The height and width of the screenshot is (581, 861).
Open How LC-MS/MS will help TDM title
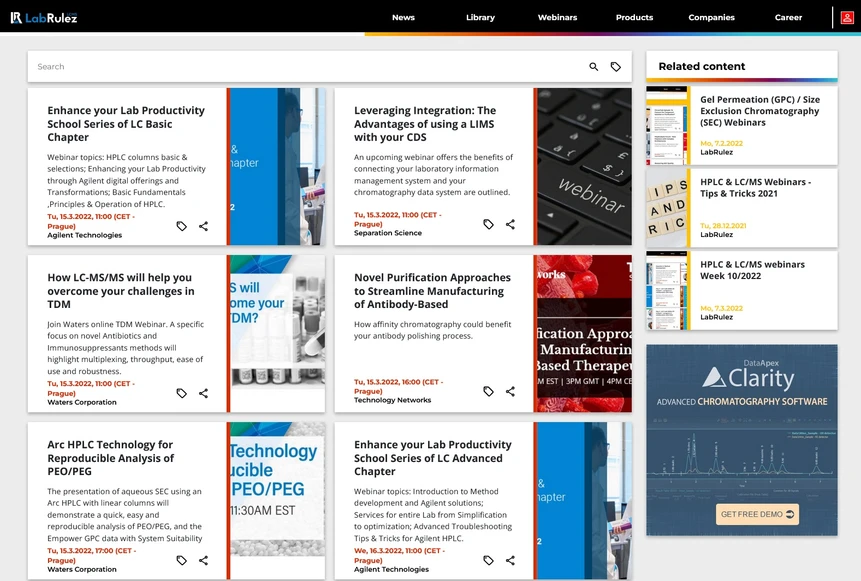point(120,290)
